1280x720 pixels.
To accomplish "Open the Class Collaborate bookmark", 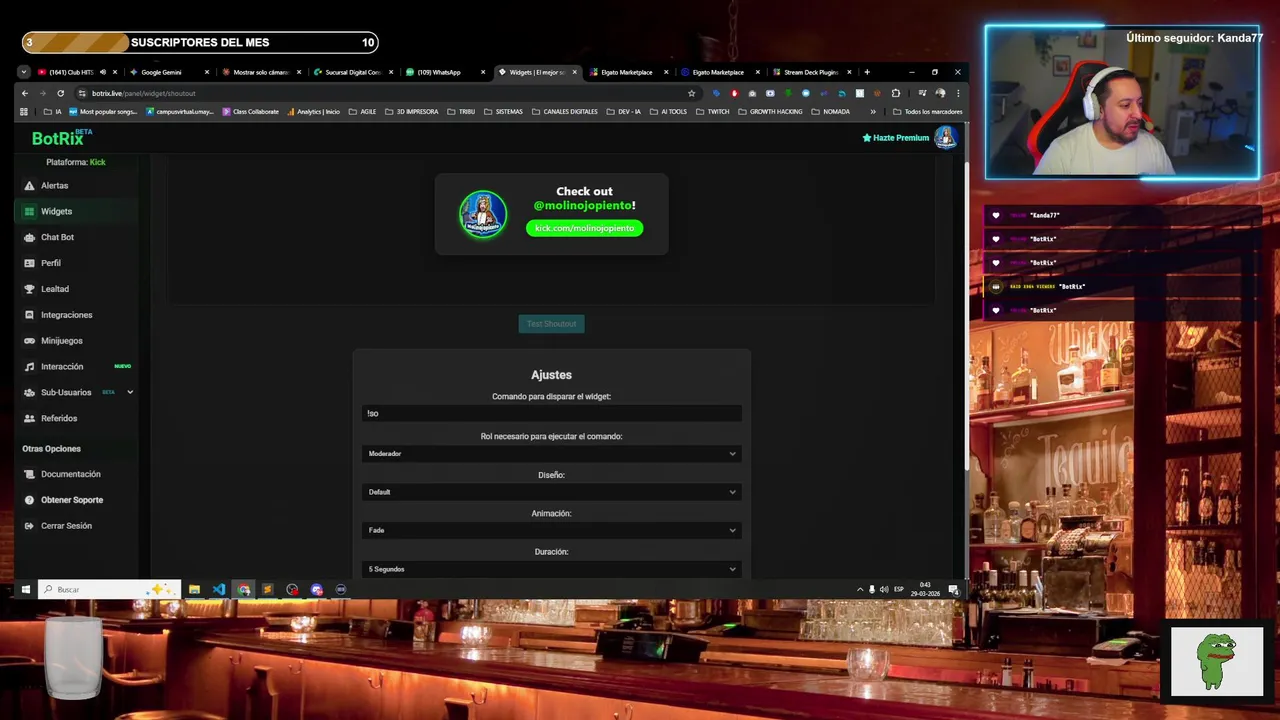I will tap(251, 112).
